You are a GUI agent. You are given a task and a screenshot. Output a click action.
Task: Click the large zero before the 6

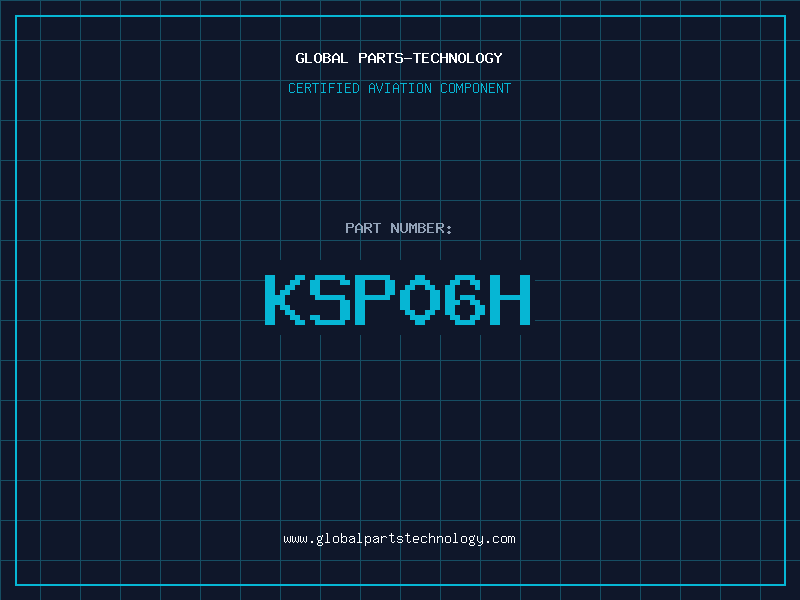coord(420,299)
